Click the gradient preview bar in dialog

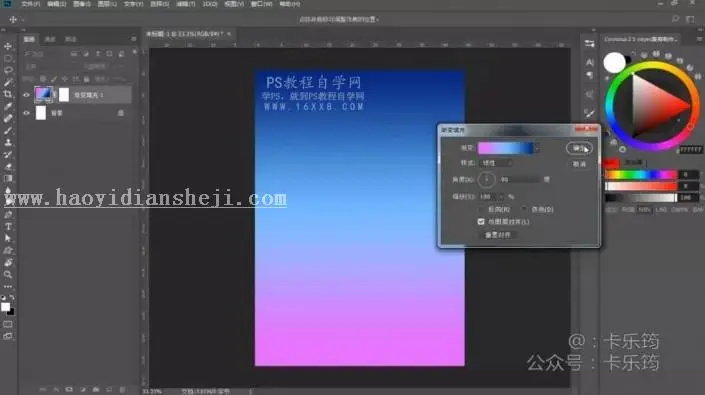pyautogui.click(x=506, y=148)
